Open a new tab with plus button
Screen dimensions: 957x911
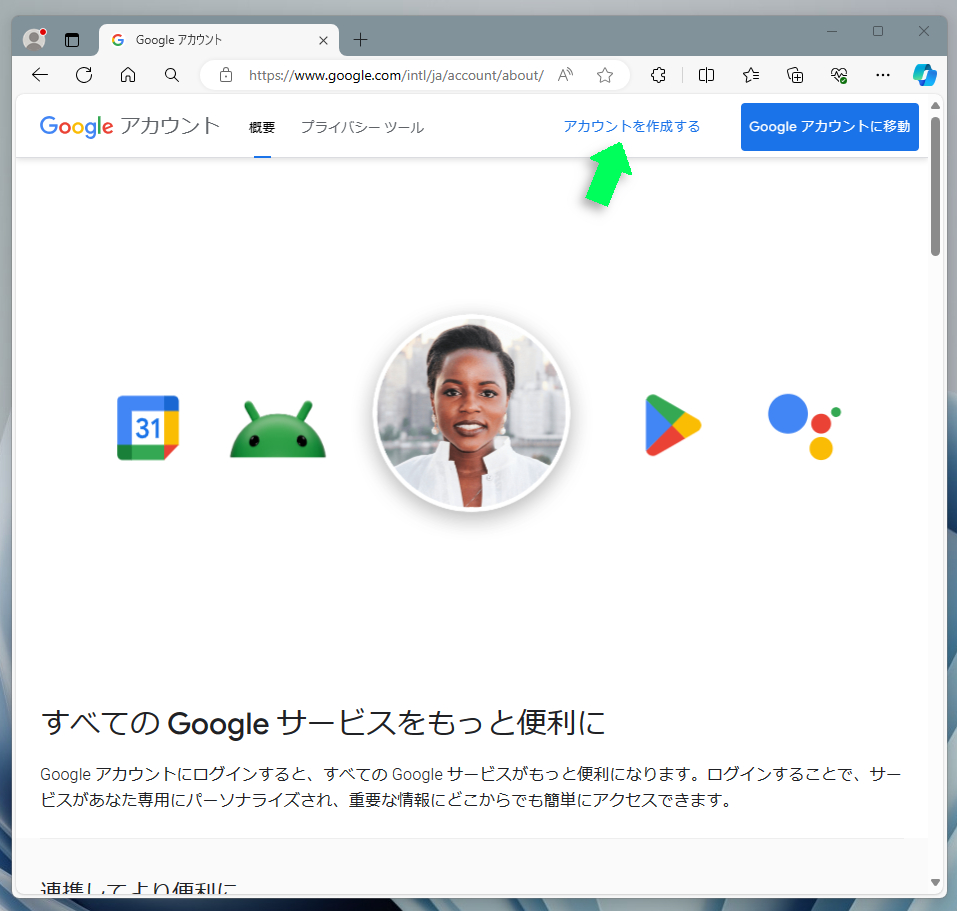click(361, 40)
